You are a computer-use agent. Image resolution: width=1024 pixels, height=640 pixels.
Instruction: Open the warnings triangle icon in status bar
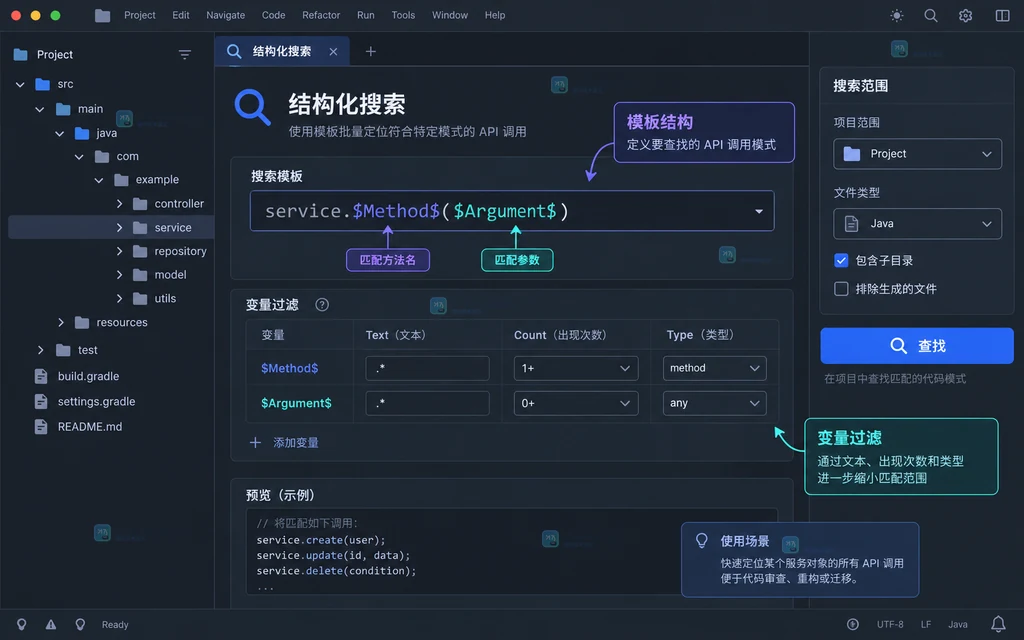click(51, 624)
